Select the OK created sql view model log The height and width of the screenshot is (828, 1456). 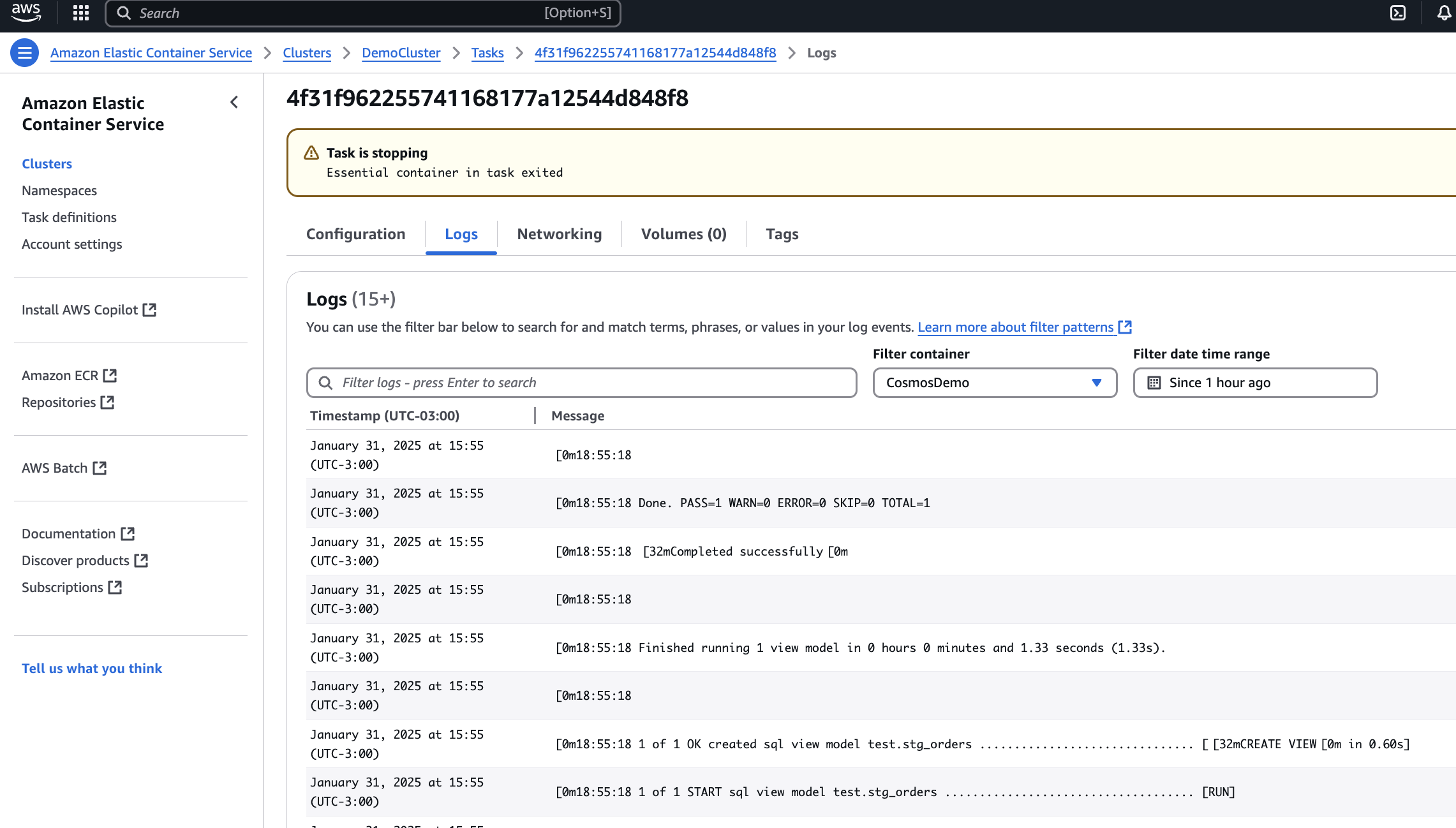(983, 744)
